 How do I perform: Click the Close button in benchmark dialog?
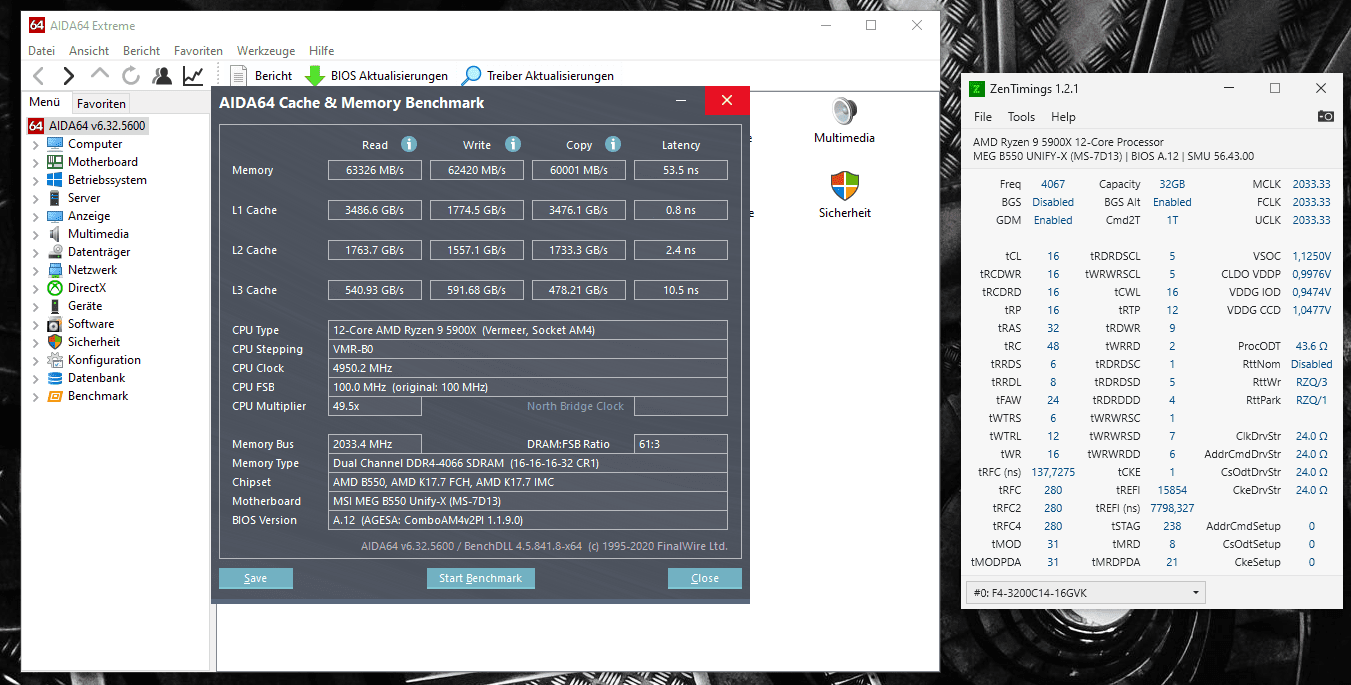click(x=705, y=578)
